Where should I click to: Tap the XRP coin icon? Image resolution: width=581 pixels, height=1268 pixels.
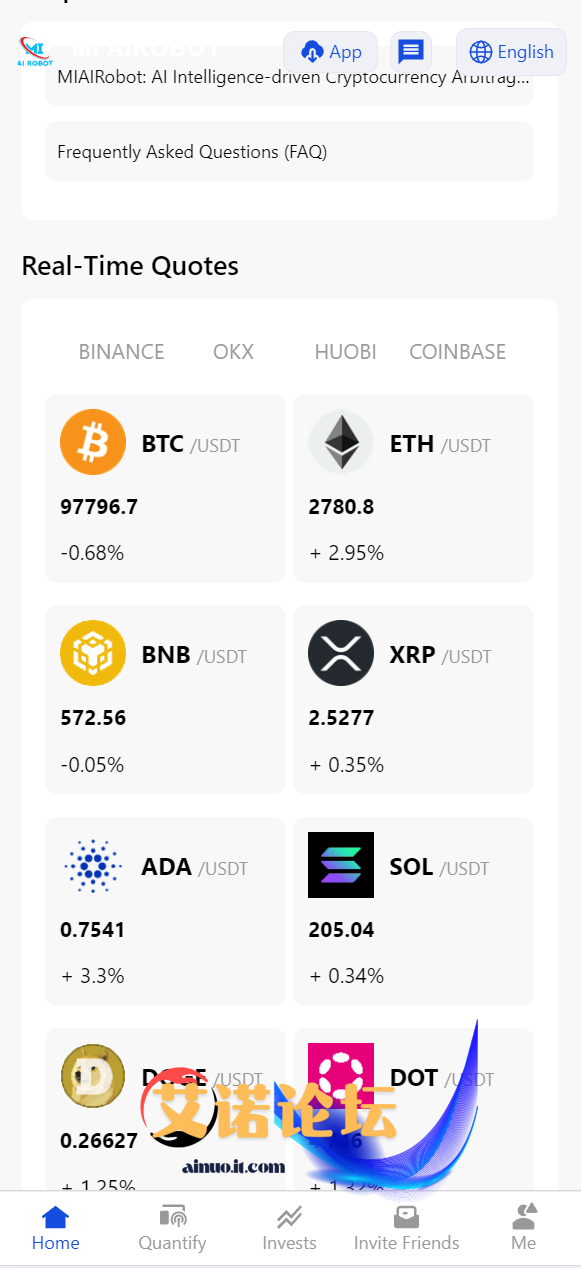(x=341, y=653)
